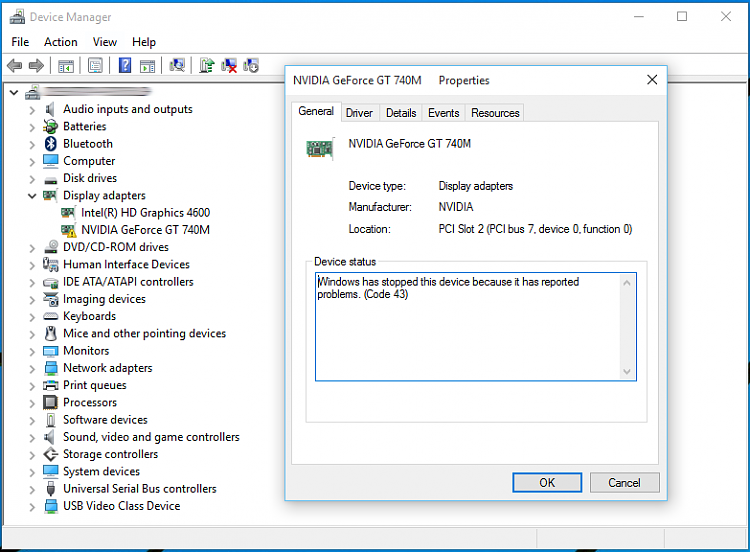Image resolution: width=750 pixels, height=552 pixels.
Task: Click the Imaging devices camera icon
Action: pos(51,299)
